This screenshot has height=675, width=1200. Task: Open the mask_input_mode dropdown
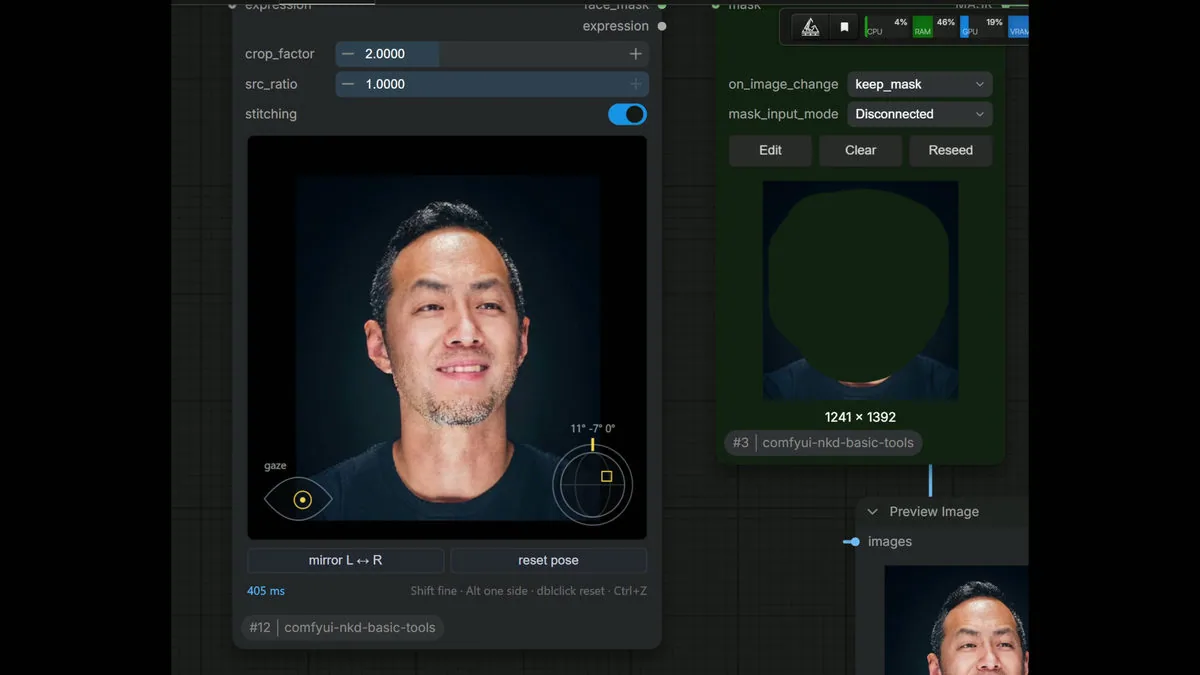pyautogui.click(x=919, y=114)
